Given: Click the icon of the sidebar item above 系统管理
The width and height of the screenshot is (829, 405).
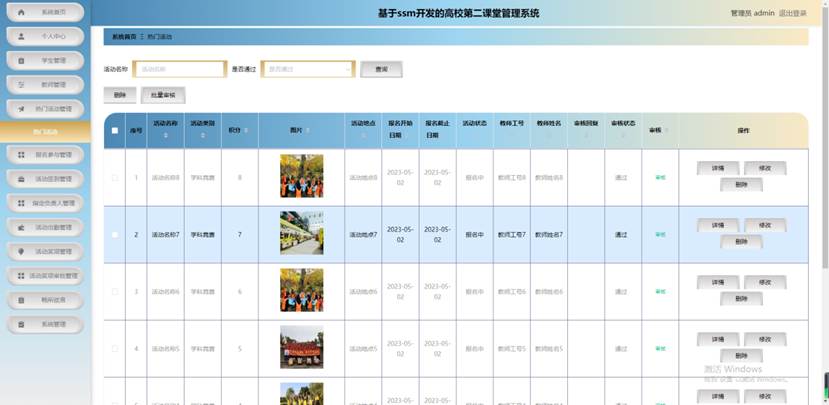Looking at the screenshot, I should 21,300.
